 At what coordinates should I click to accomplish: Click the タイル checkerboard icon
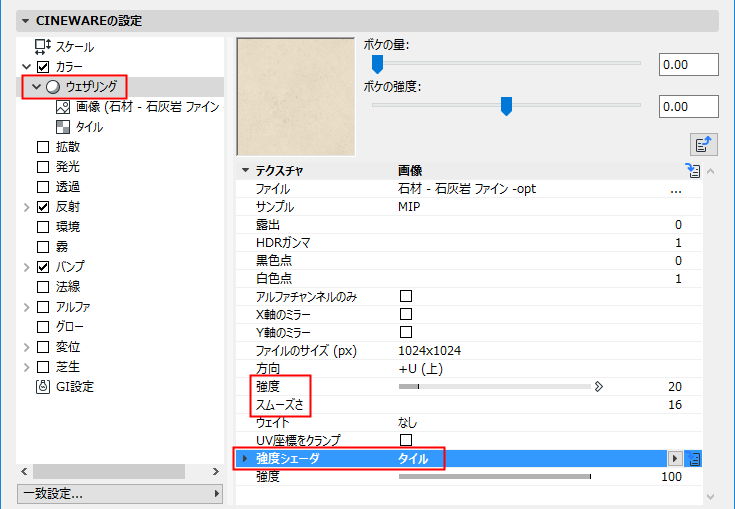(63, 127)
